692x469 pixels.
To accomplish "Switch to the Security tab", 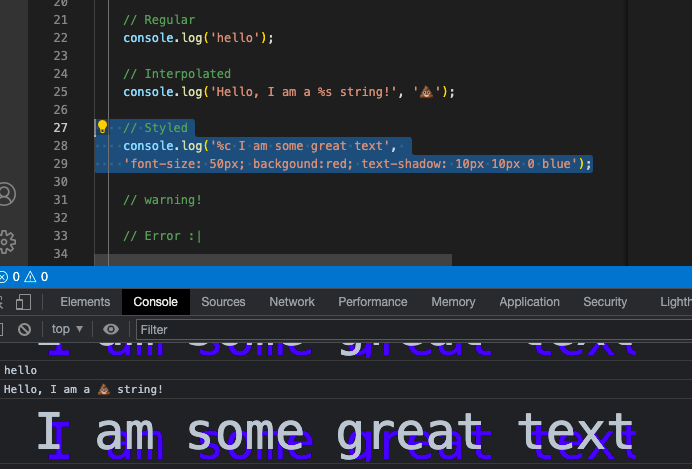I will pos(605,302).
